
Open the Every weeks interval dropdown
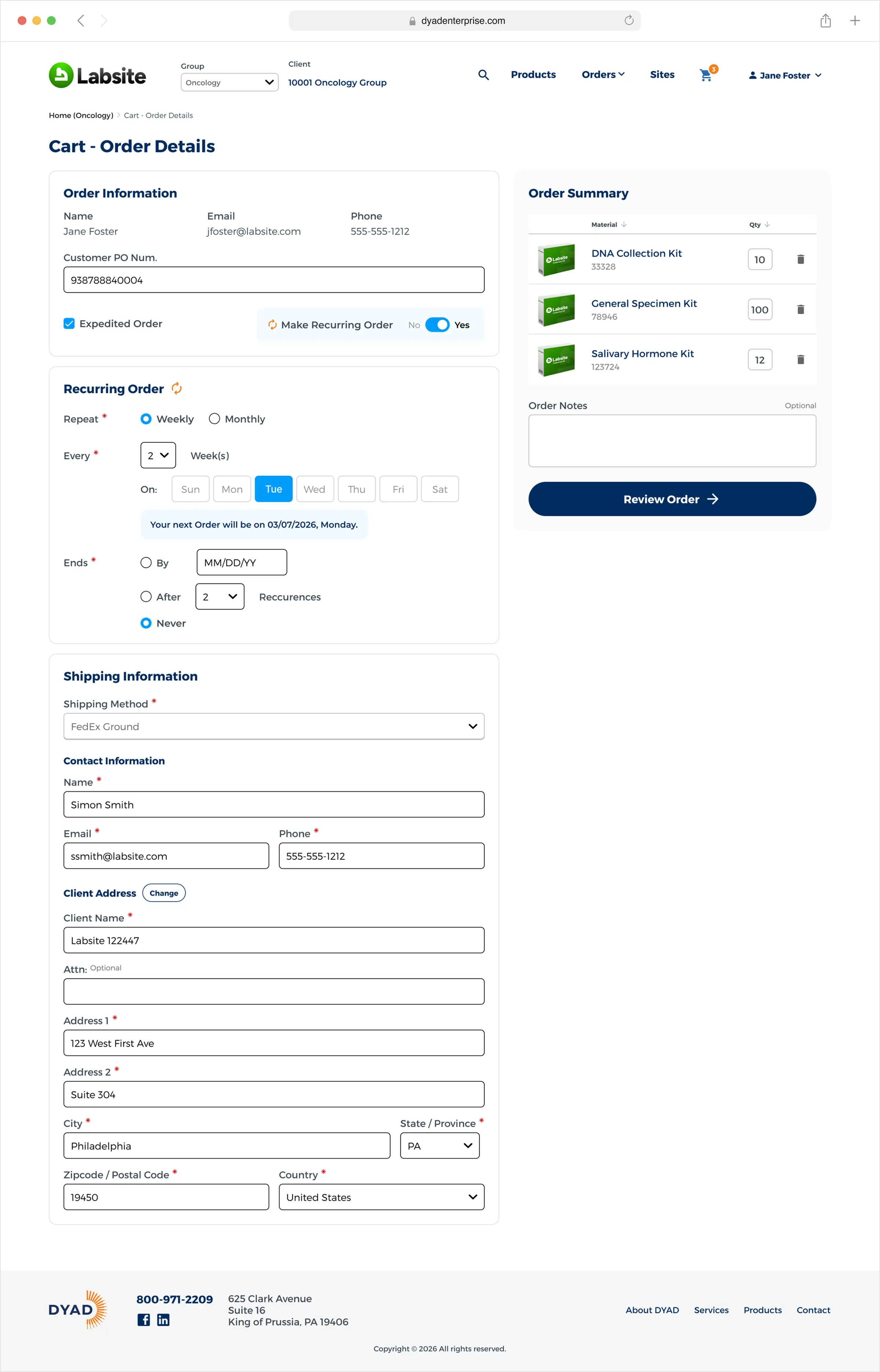click(158, 456)
